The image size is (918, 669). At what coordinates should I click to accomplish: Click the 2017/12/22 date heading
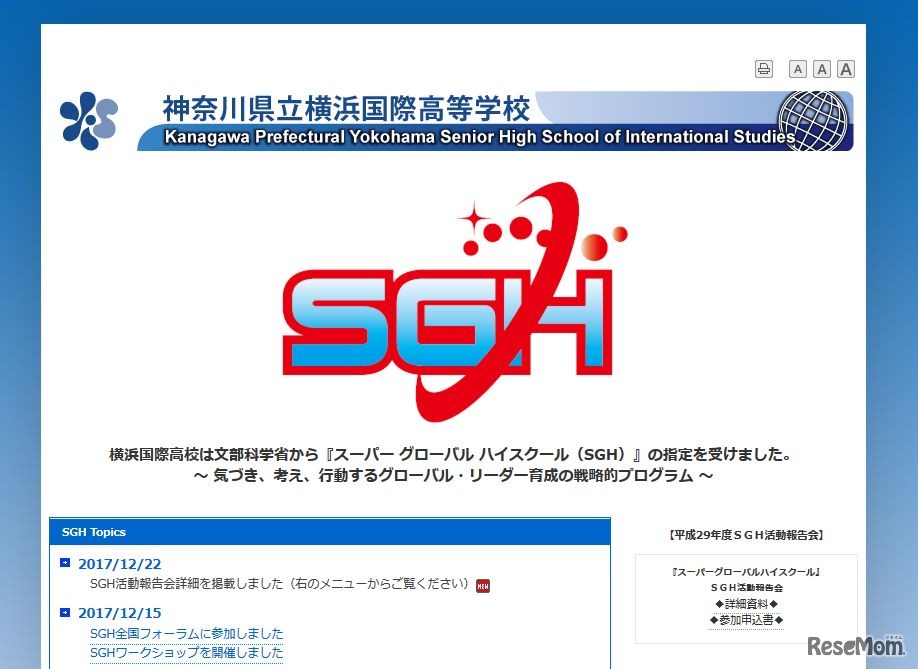click(120, 563)
